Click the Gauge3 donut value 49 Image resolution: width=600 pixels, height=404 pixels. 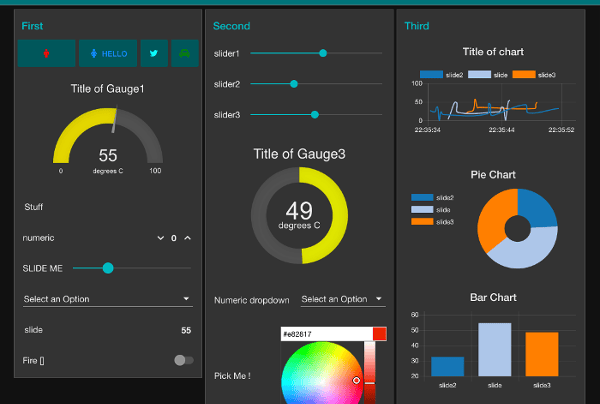tap(299, 211)
